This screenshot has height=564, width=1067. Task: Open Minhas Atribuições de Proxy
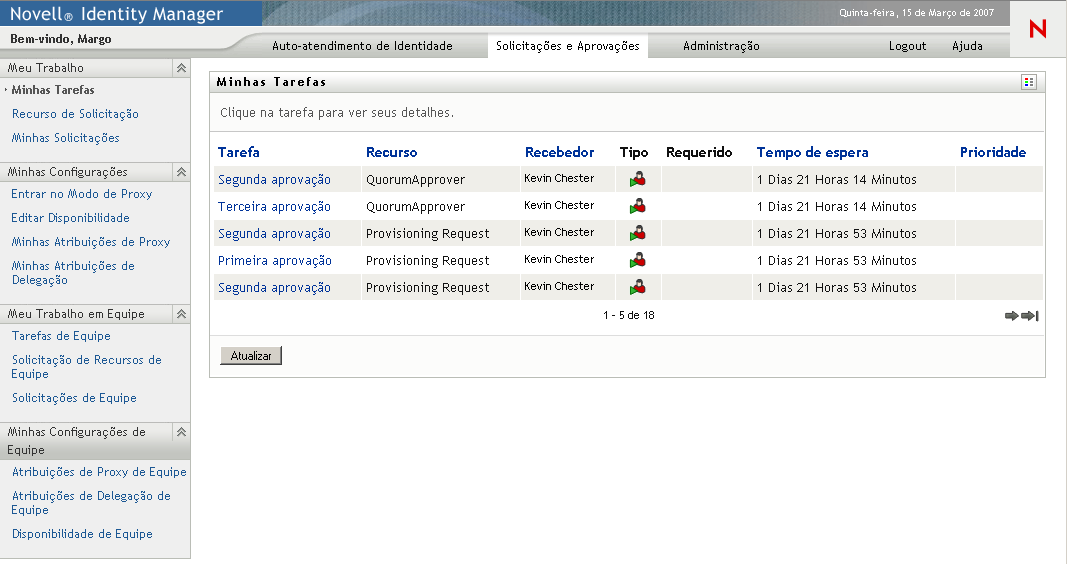tap(91, 242)
